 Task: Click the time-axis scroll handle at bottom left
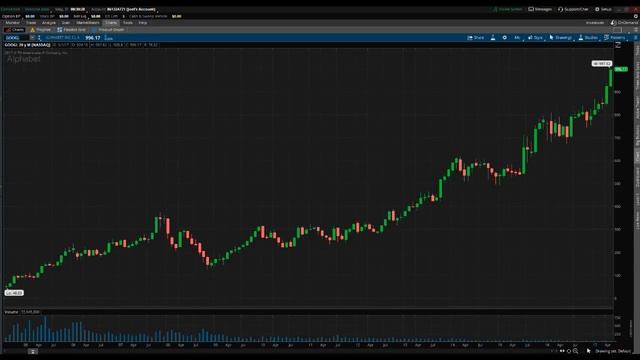tap(33, 351)
